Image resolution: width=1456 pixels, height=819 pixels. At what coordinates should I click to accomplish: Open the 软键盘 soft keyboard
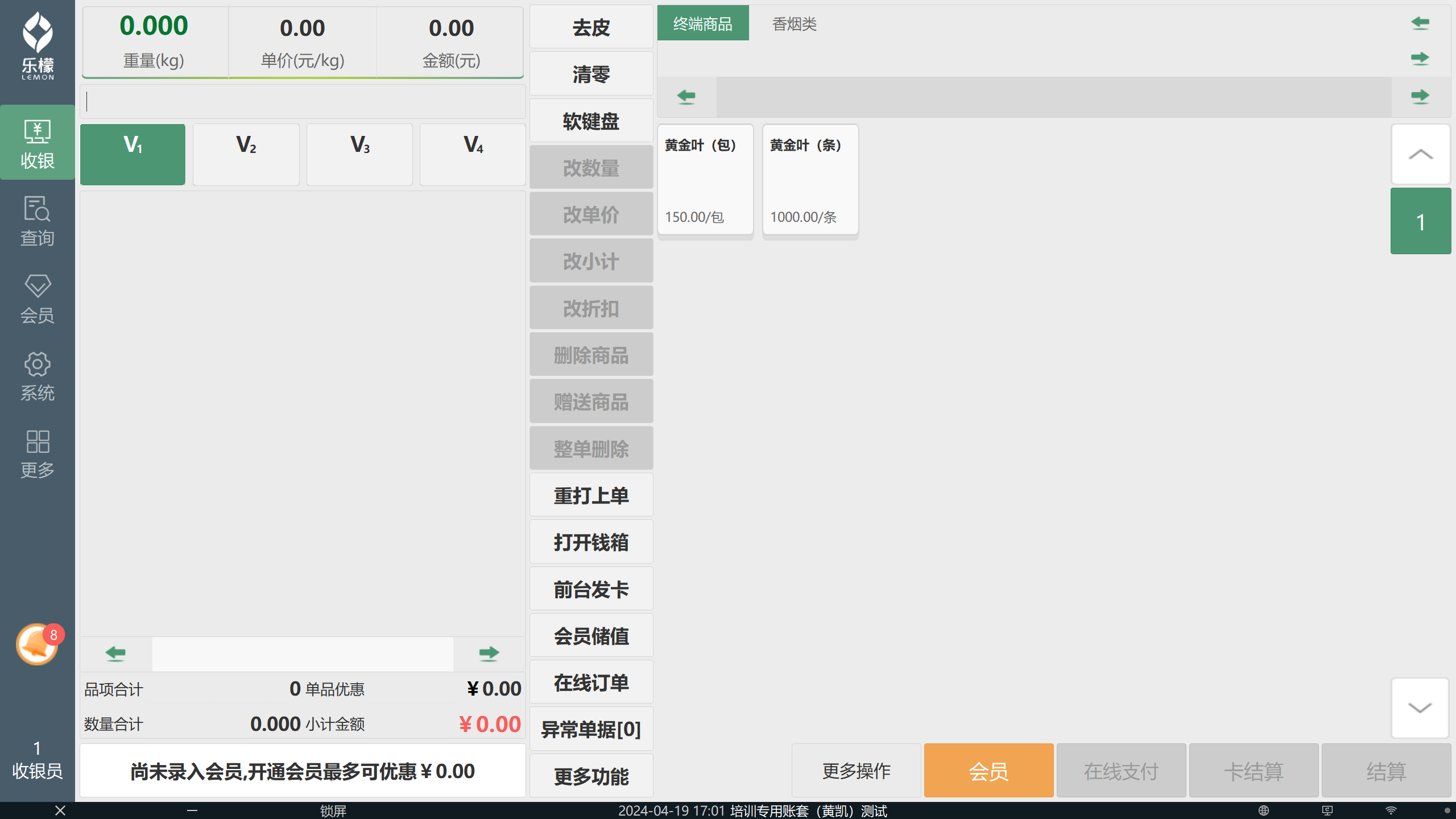[591, 121]
